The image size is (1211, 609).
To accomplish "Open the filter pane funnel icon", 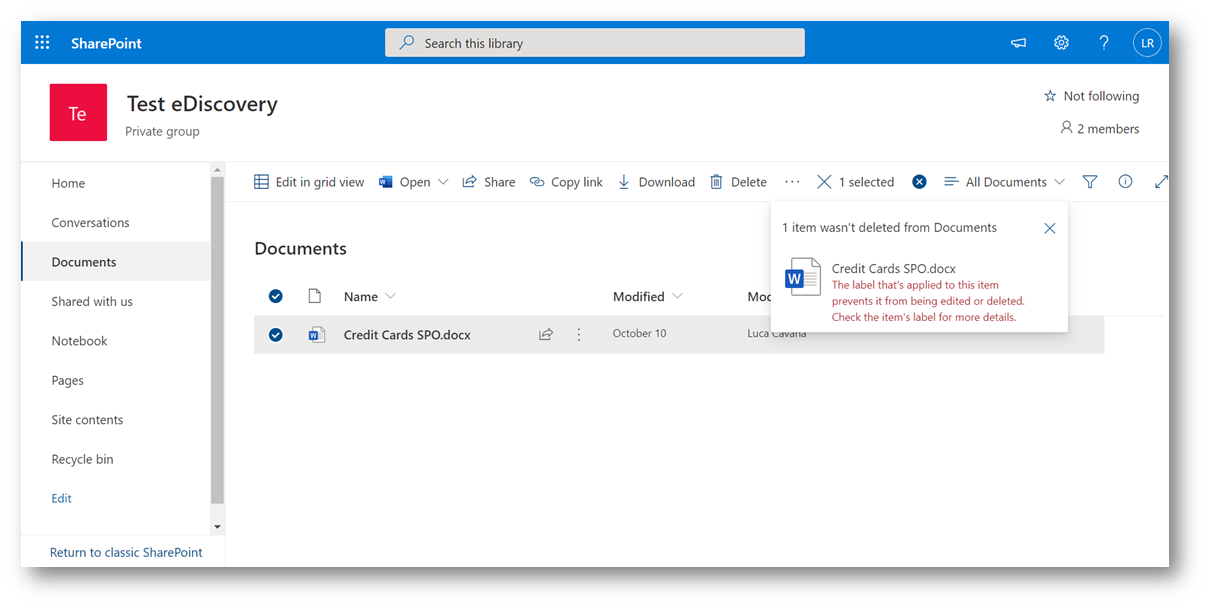I will click(x=1090, y=182).
